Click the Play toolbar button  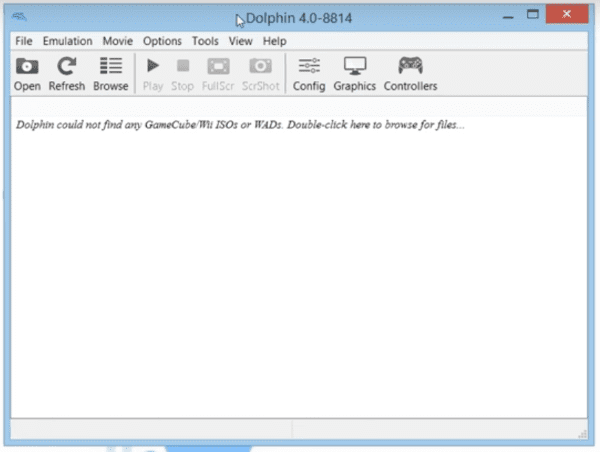coord(153,73)
